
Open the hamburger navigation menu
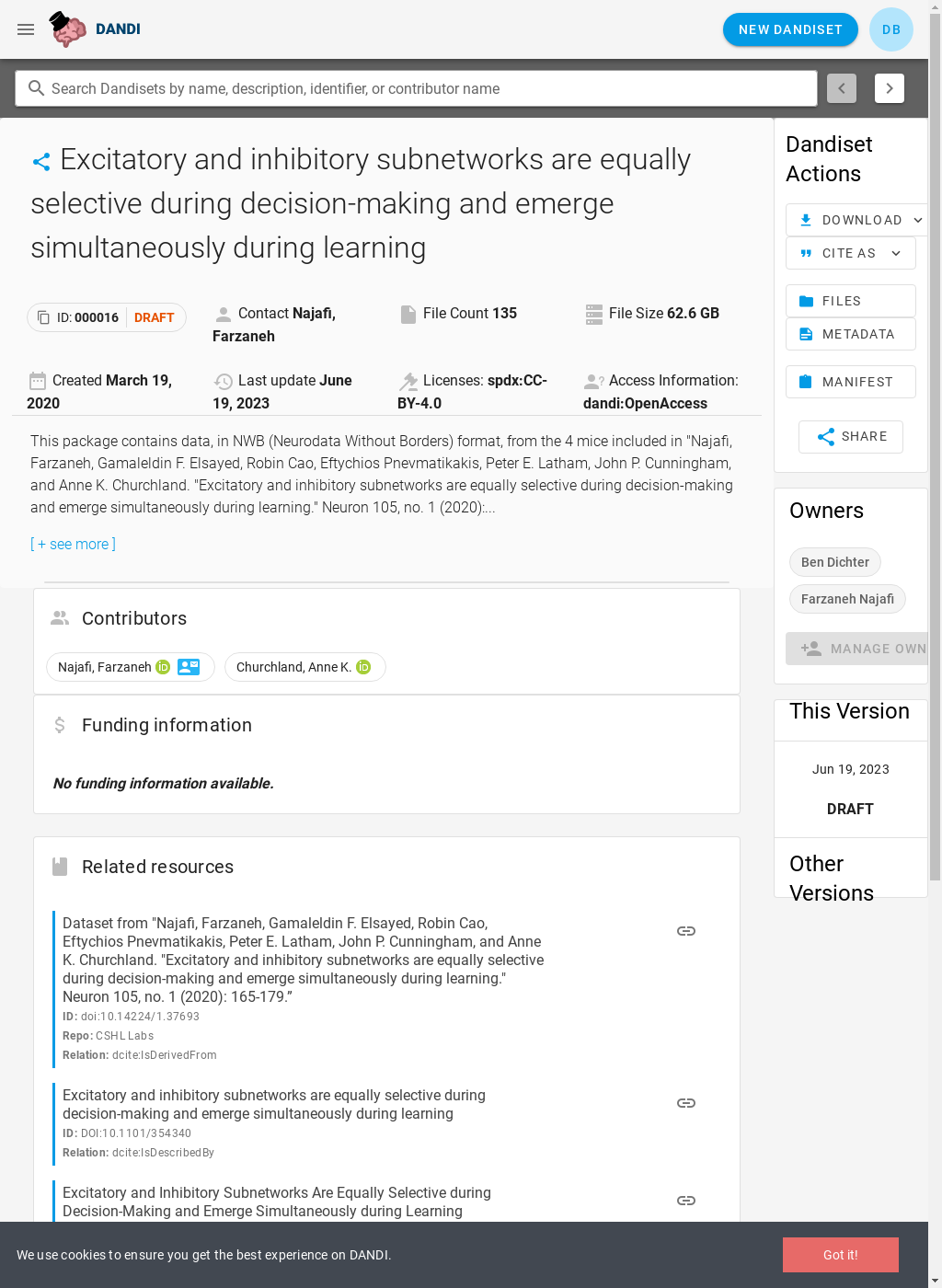pyautogui.click(x=26, y=29)
